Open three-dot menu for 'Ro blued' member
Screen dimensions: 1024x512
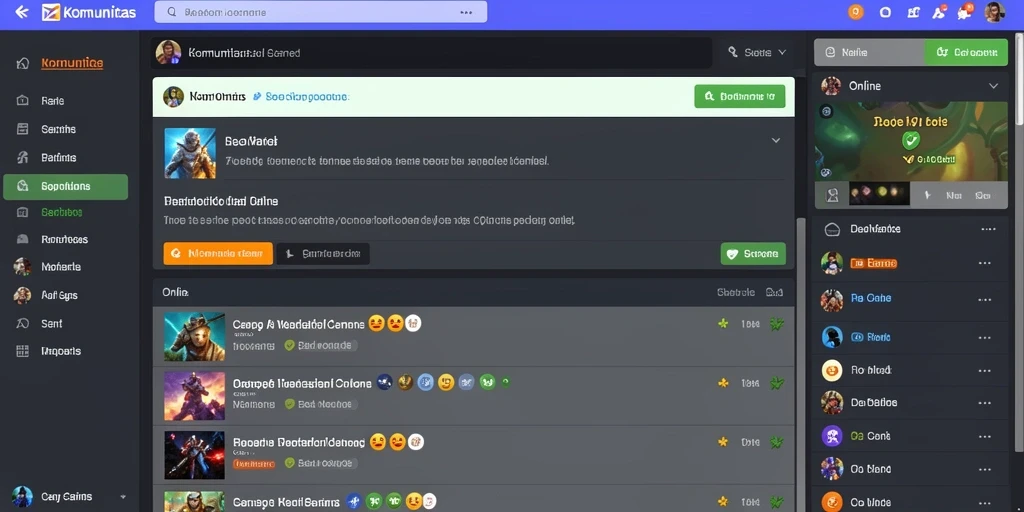(x=985, y=370)
